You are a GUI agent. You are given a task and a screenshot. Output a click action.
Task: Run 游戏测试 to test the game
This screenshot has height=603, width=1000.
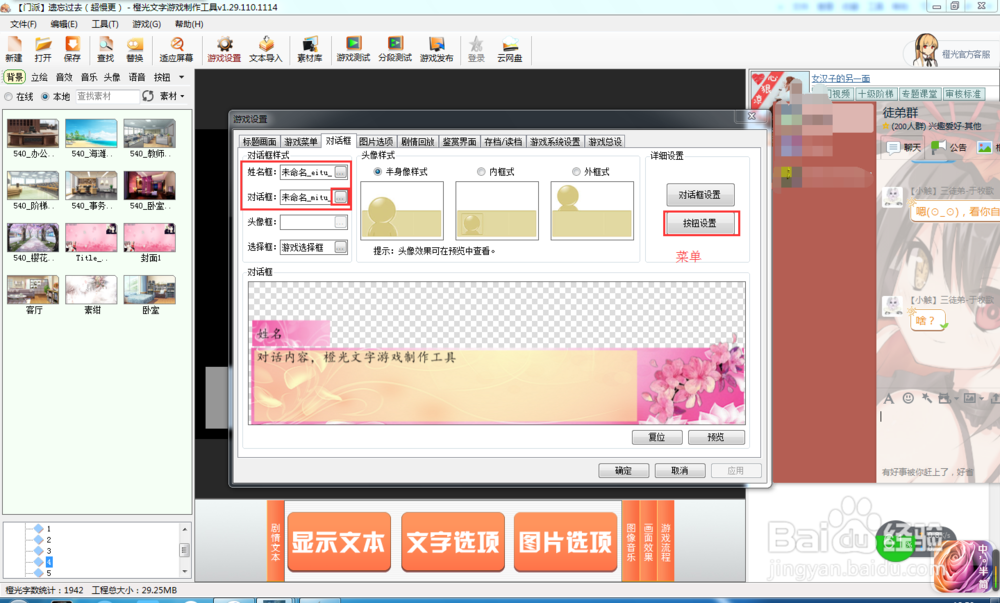coord(352,50)
